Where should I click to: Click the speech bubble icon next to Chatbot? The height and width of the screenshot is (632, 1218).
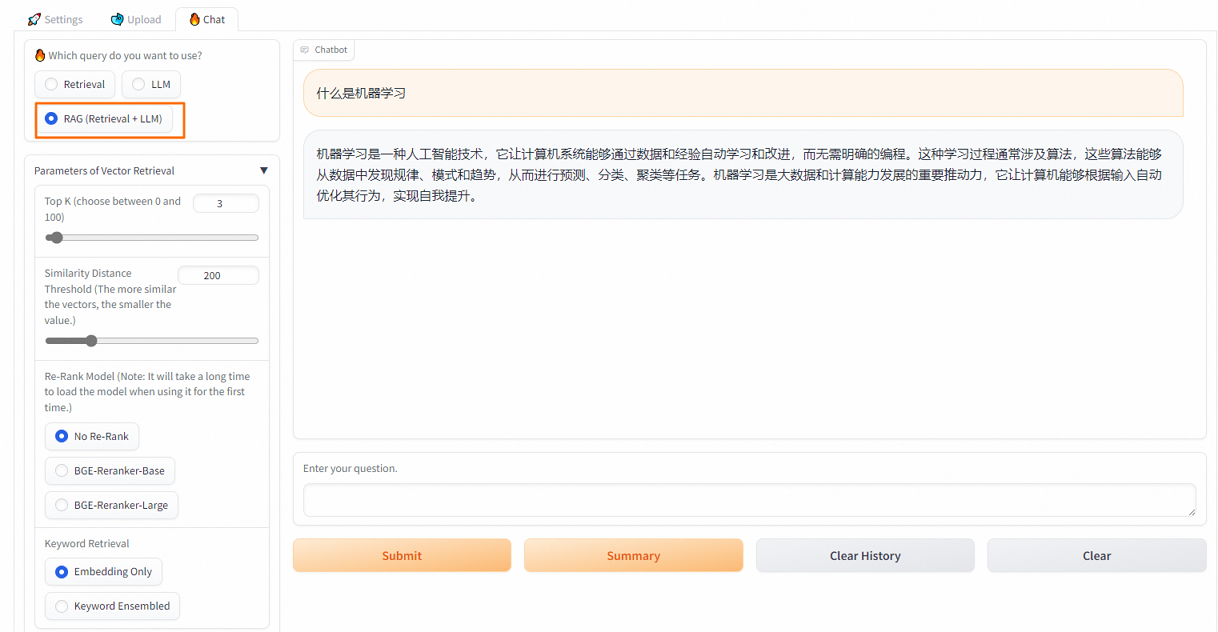click(x=307, y=49)
